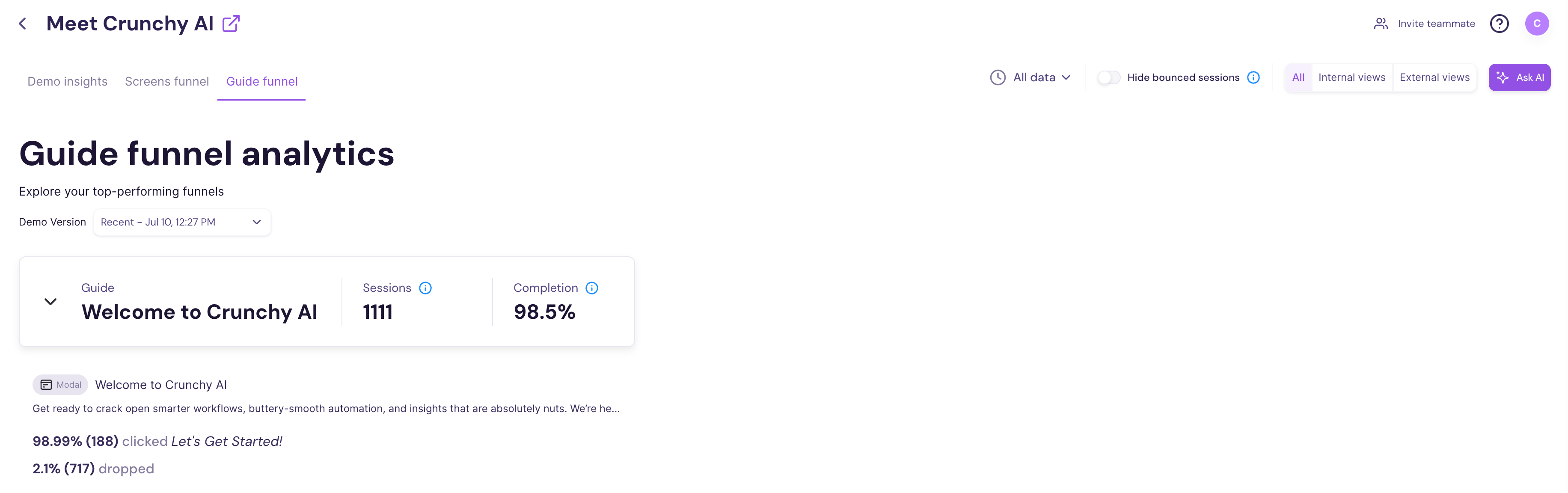The width and height of the screenshot is (1568, 493).
Task: Click the Modal badge icon
Action: click(x=47, y=384)
